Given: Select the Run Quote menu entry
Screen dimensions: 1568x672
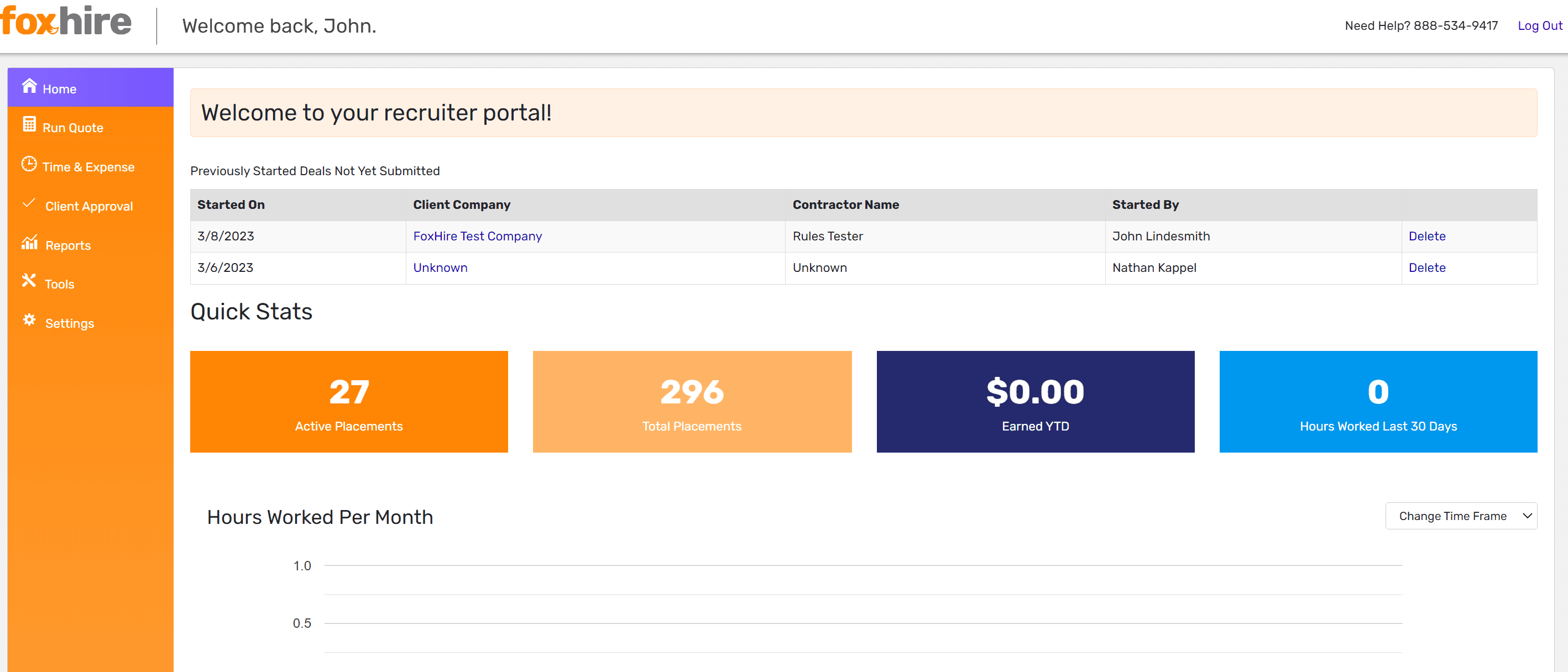Looking at the screenshot, I should point(72,128).
